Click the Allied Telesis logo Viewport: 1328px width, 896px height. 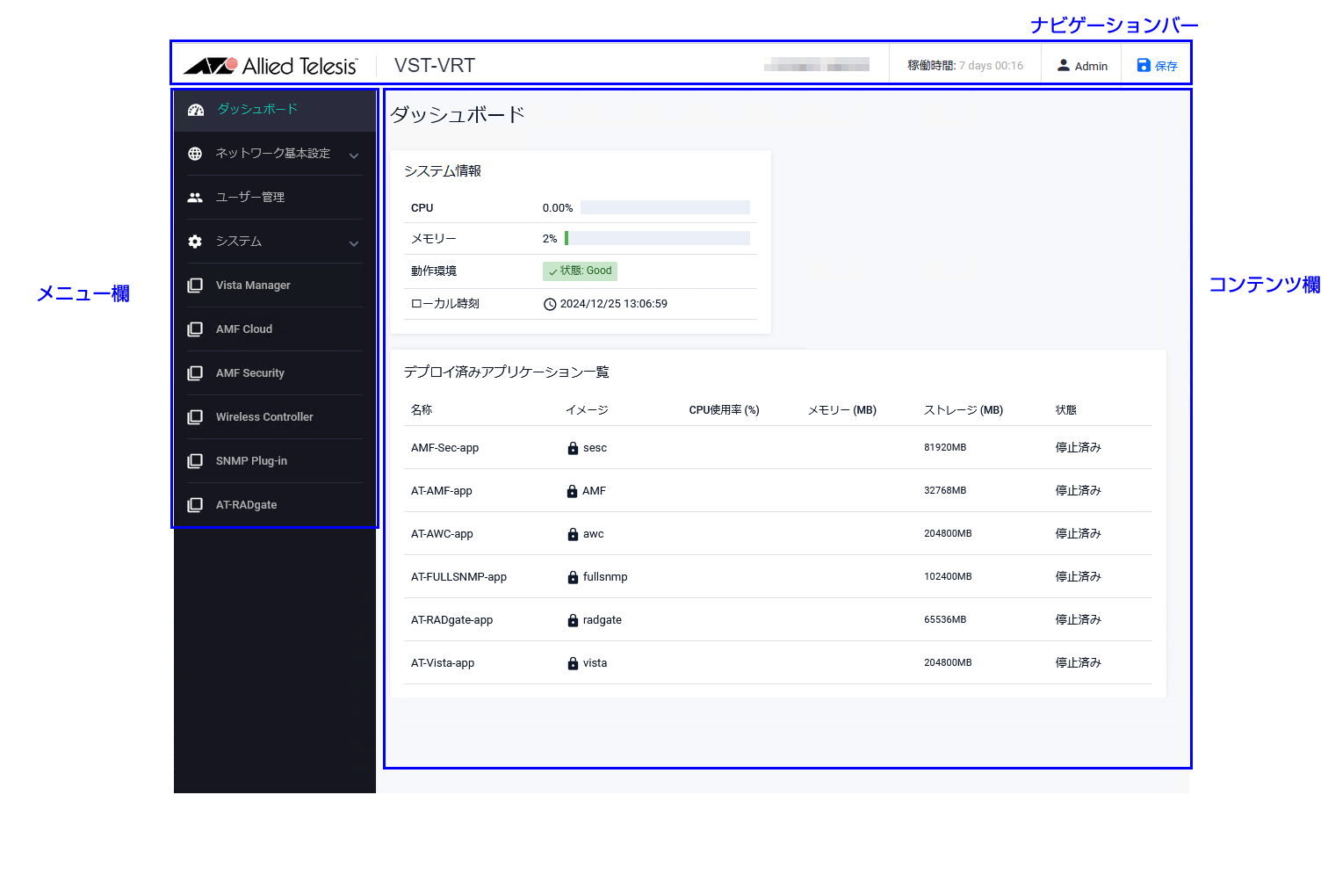point(271,66)
